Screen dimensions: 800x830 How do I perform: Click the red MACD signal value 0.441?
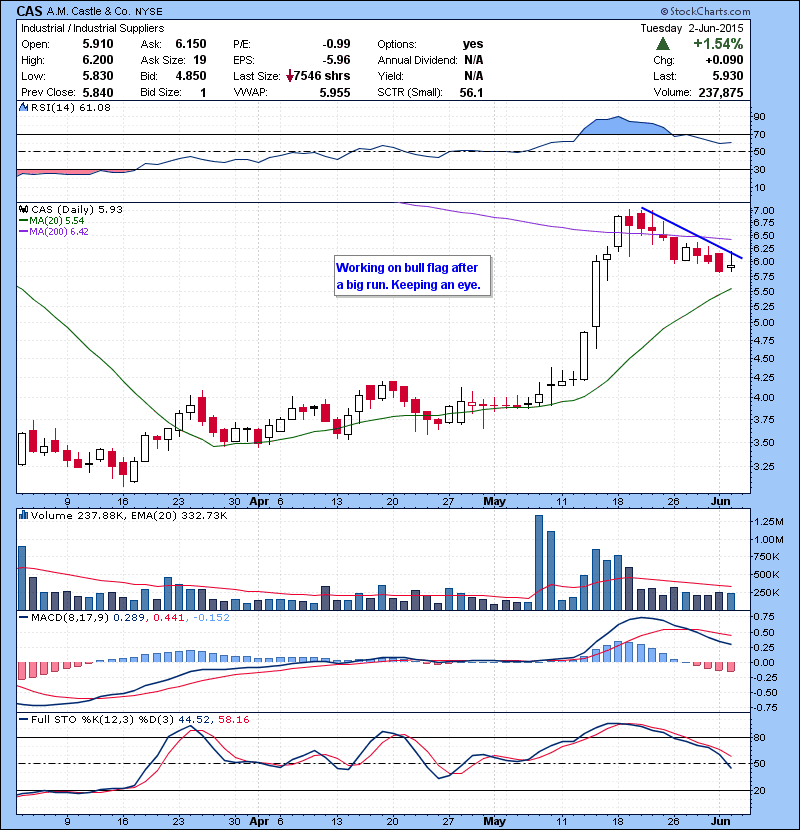169,617
